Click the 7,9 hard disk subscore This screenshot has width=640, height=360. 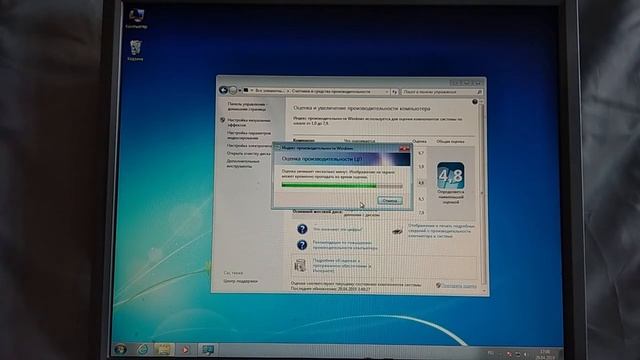click(421, 213)
